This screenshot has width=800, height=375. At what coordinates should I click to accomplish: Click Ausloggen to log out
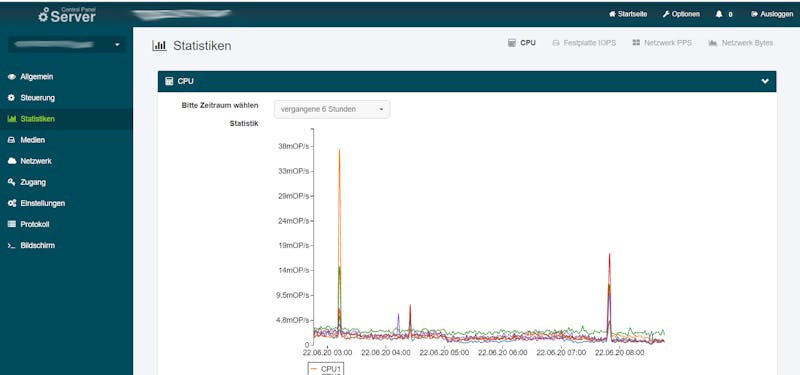pos(772,14)
